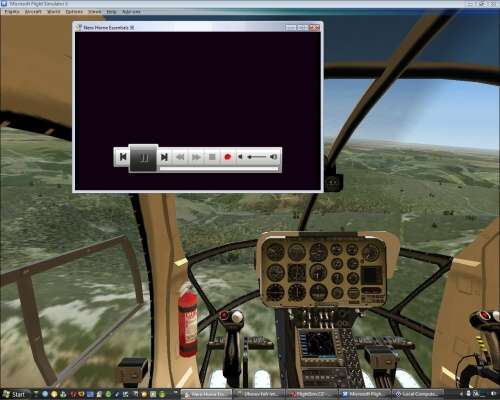Click the Nero Home Essentials title bar icon
Image resolution: width=500 pixels, height=400 pixels.
79,27
